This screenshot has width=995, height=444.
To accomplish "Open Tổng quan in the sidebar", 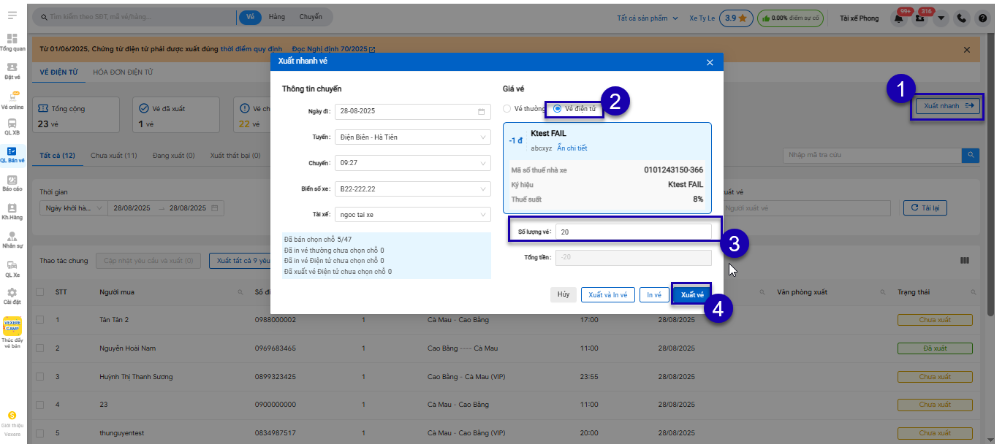I will (x=12, y=41).
